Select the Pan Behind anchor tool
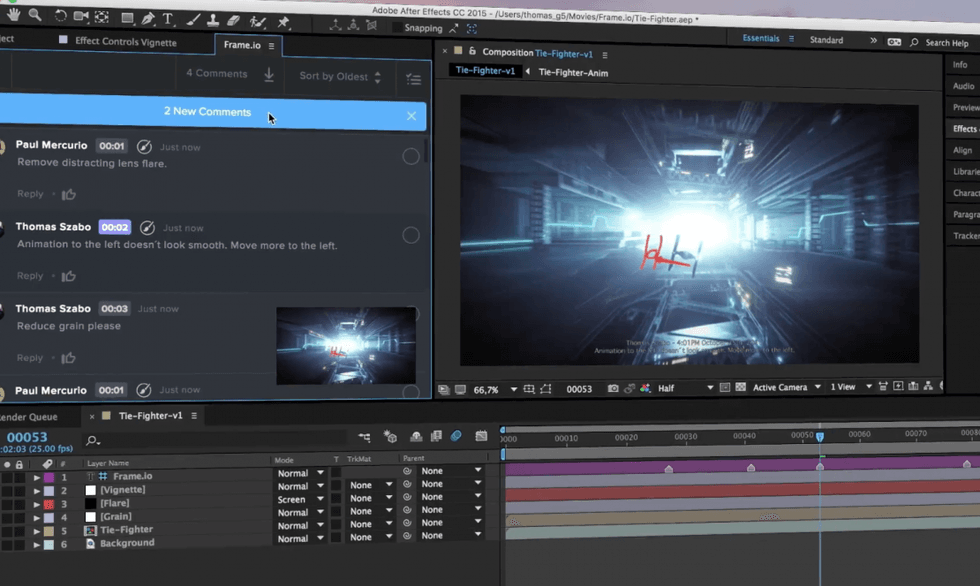 (x=102, y=17)
